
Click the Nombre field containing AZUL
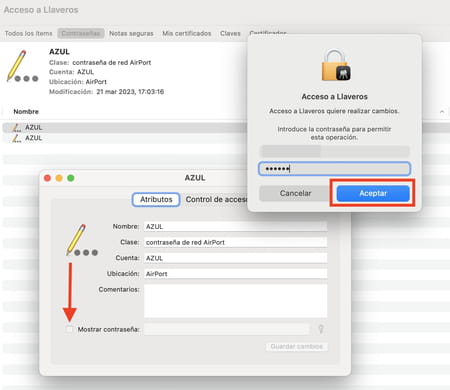[235, 226]
